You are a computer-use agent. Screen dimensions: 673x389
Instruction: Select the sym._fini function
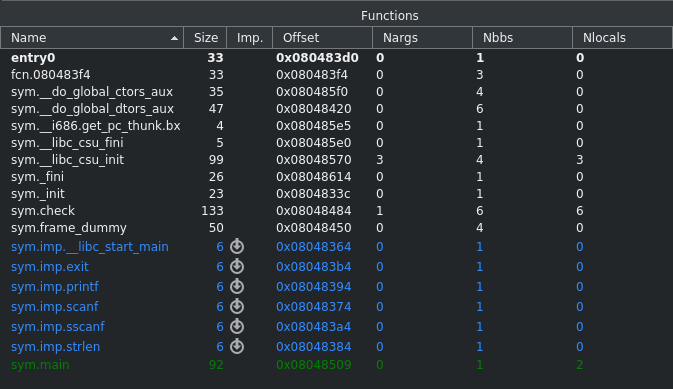tap(37, 176)
